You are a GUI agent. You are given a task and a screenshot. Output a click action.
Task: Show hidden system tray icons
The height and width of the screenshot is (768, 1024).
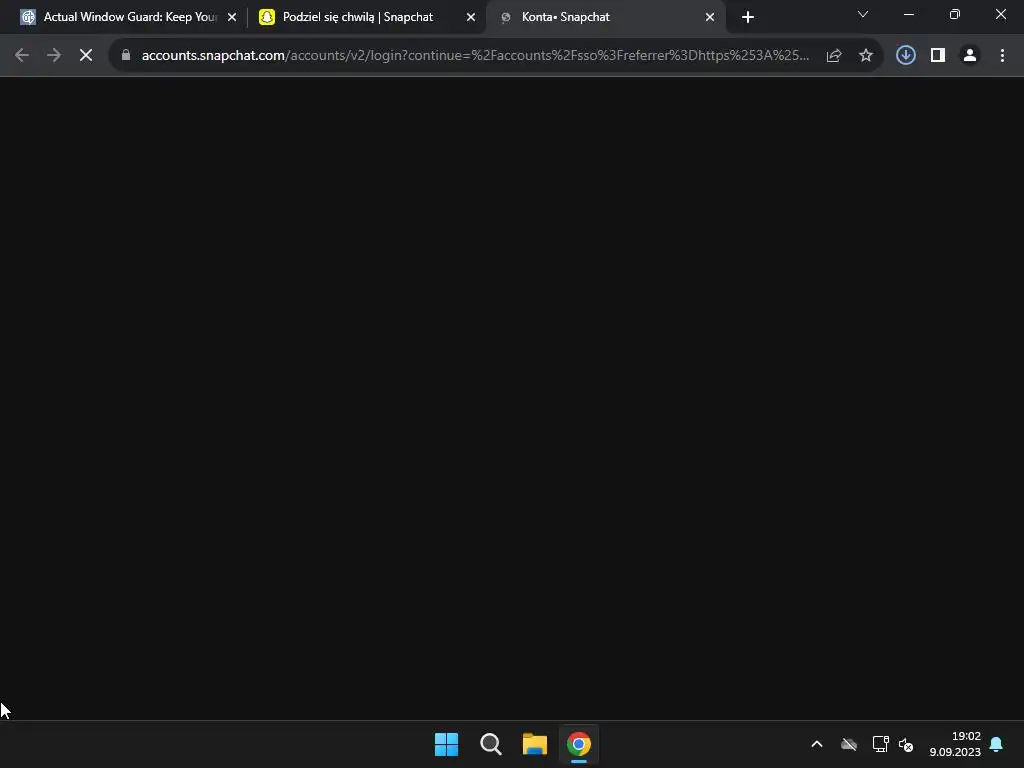(817, 744)
